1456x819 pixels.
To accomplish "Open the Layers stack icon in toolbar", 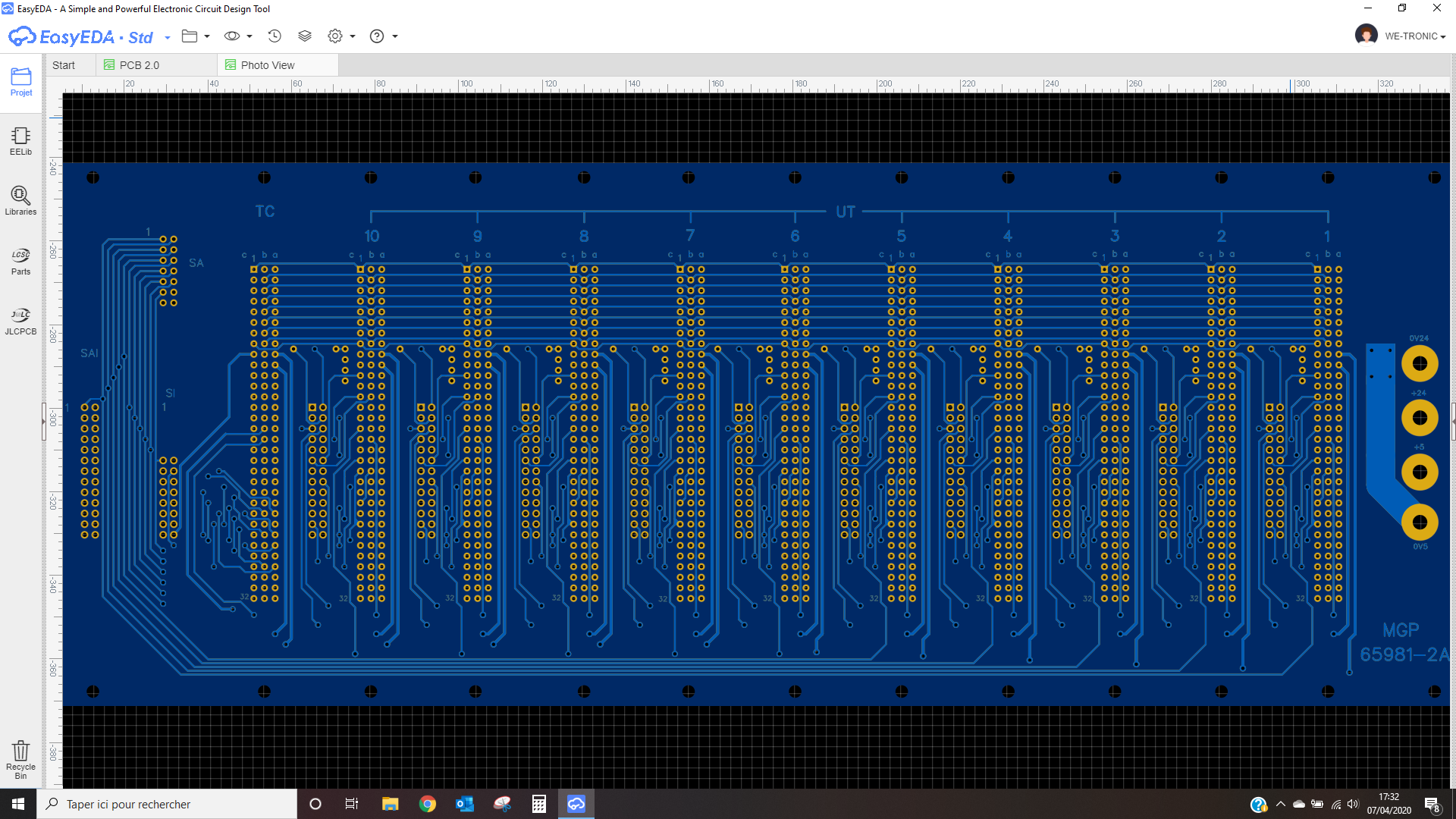I will point(305,36).
